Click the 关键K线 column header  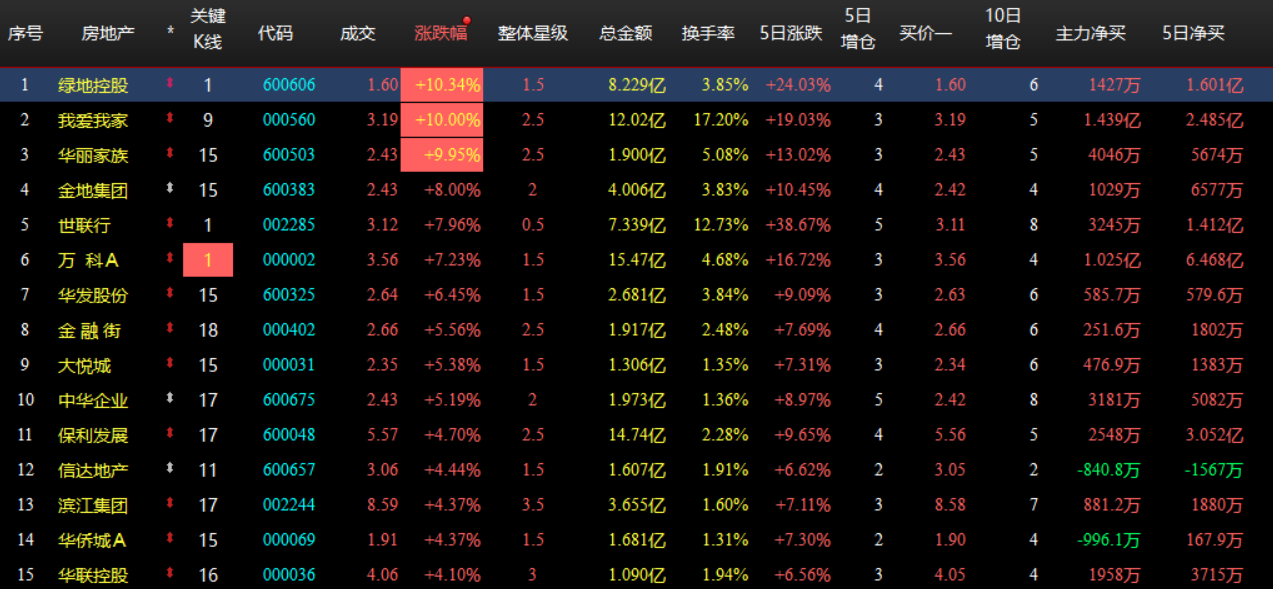(208, 29)
